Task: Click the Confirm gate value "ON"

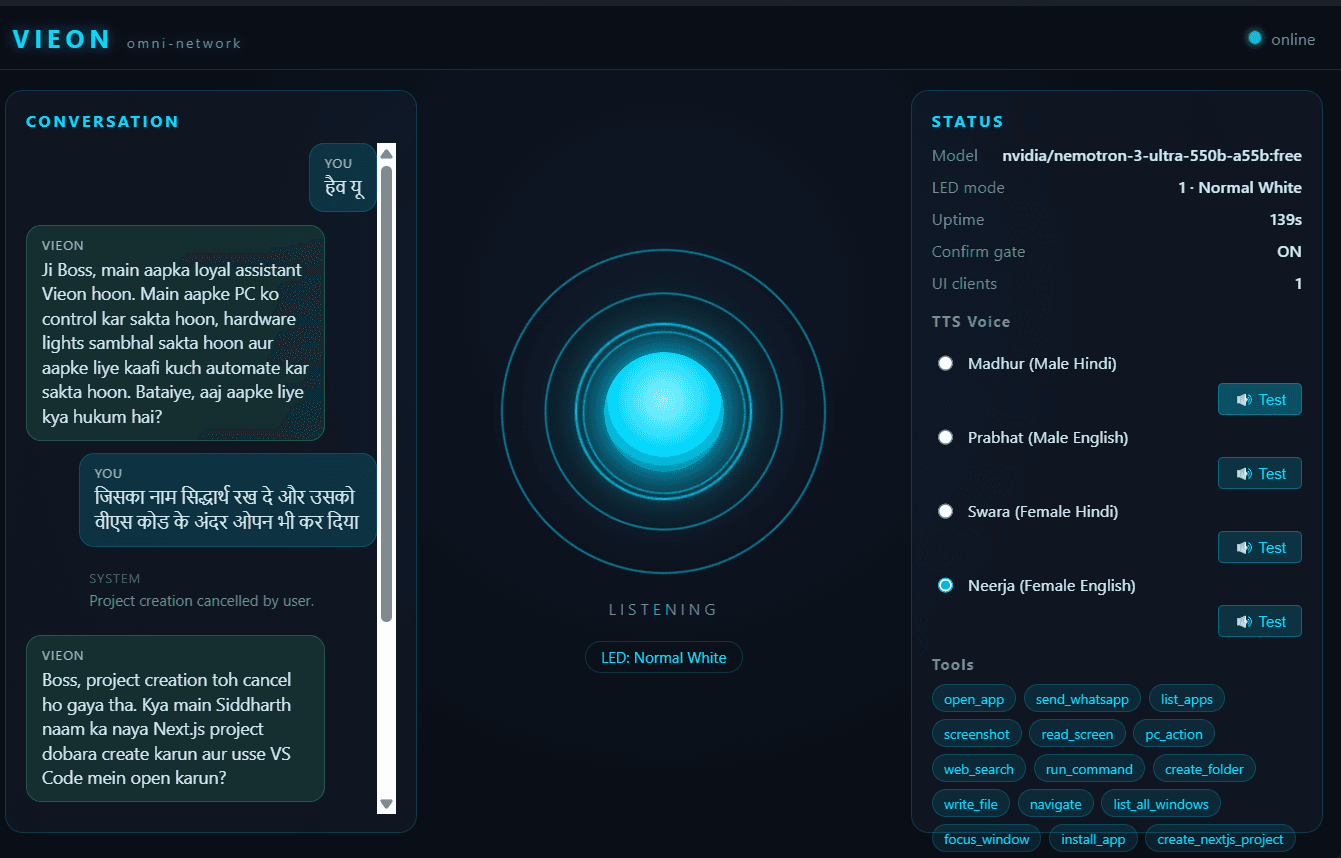Action: 1290,252
